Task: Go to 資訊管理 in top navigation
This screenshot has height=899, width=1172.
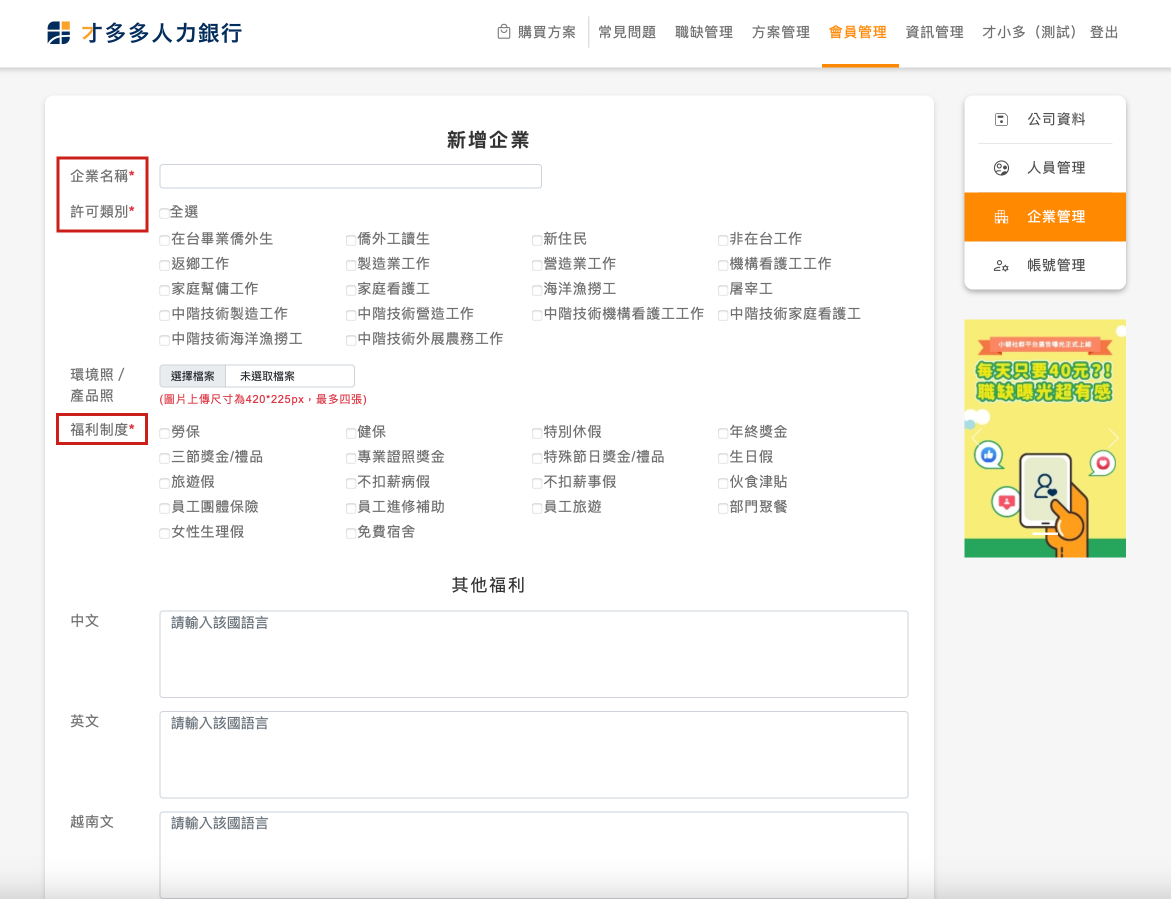Action: click(934, 32)
